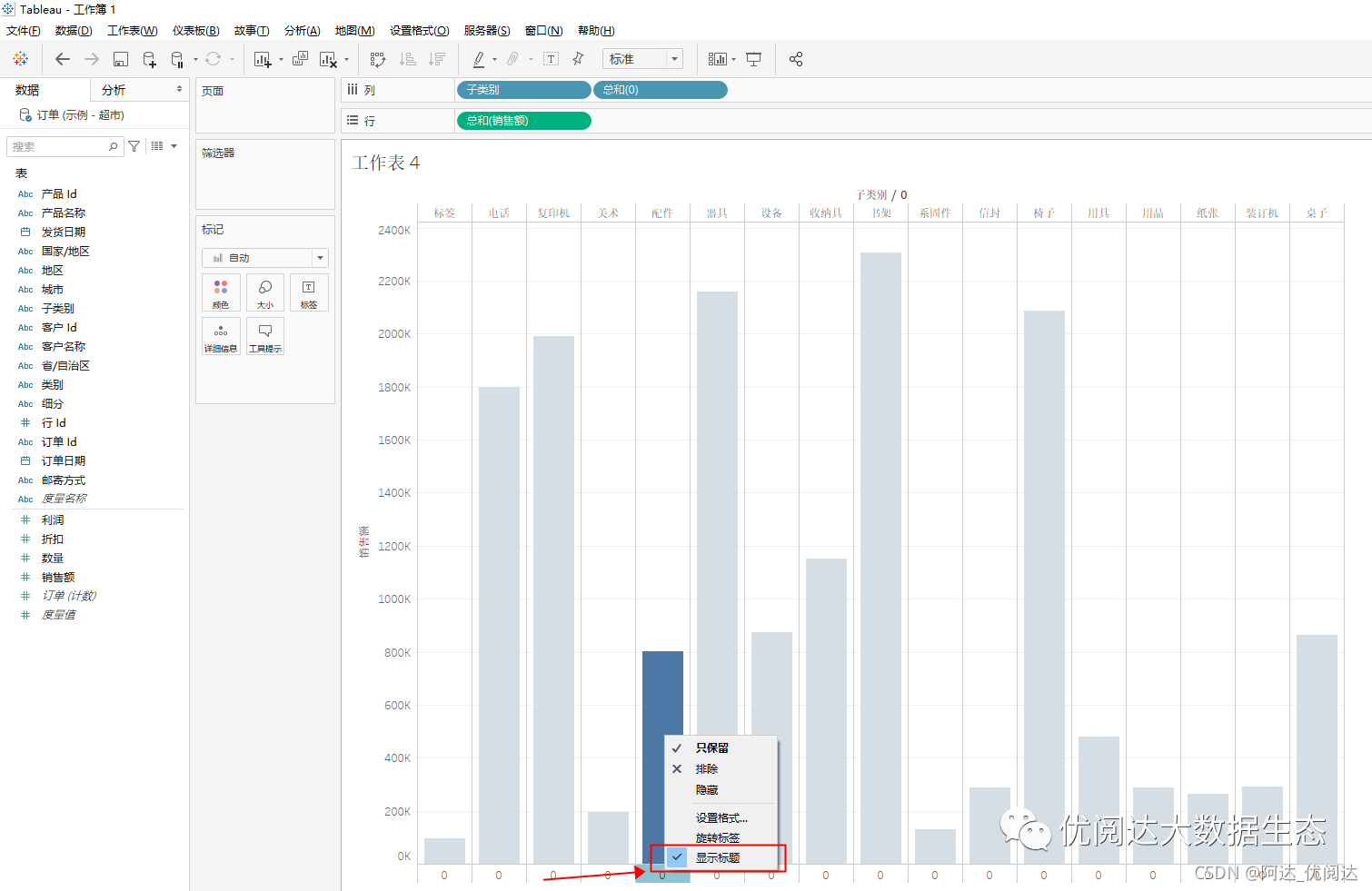The height and width of the screenshot is (891, 1372).
Task: Clear the worksheet icon
Action: tap(328, 59)
